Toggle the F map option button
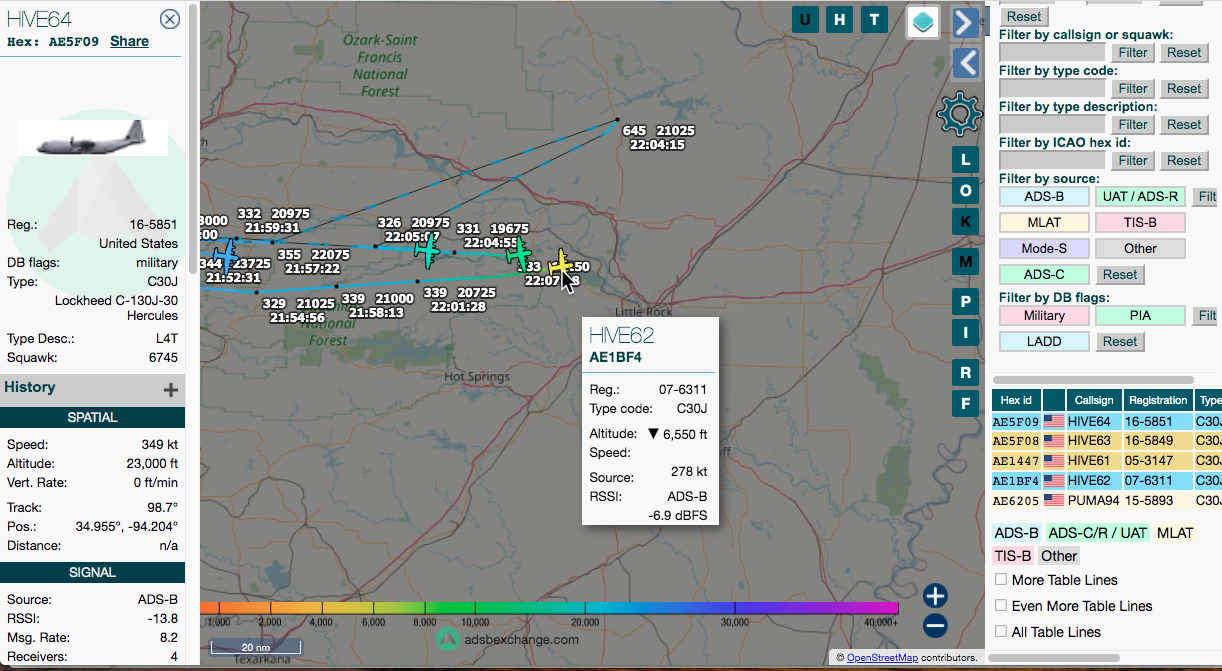Screen dimensions: 1222x671 coord(965,404)
